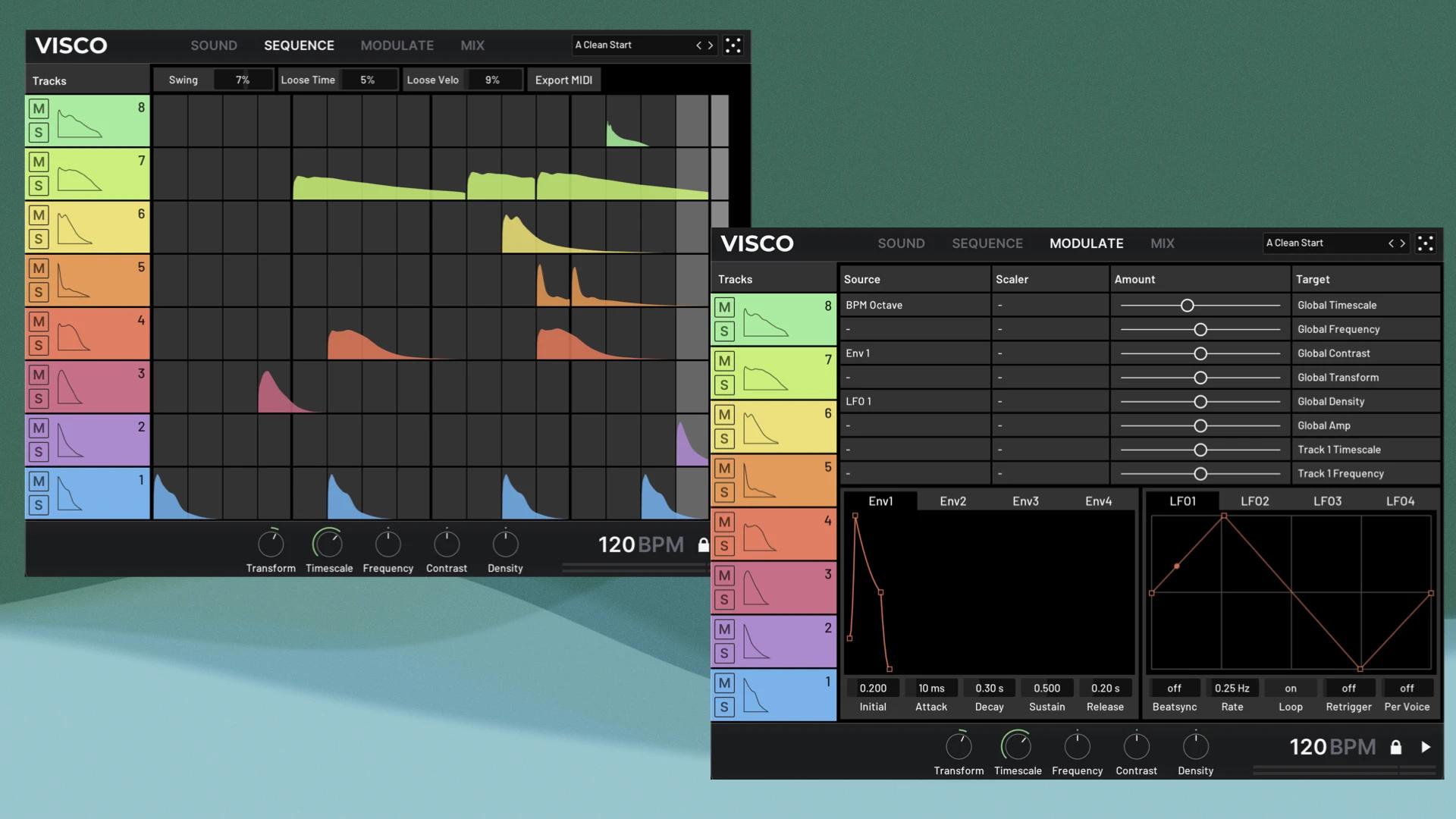
Task: Select the Env2 tab
Action: pyautogui.click(x=952, y=501)
